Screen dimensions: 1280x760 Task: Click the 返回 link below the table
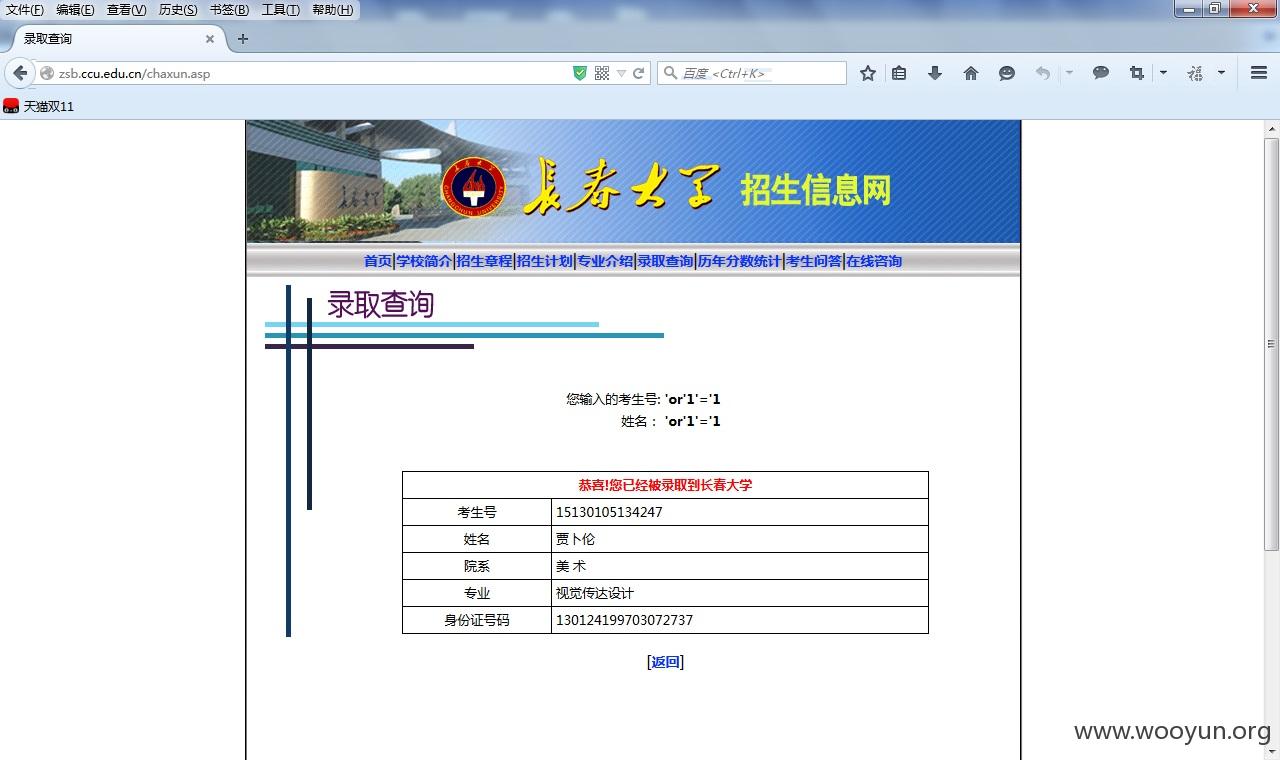tap(666, 662)
